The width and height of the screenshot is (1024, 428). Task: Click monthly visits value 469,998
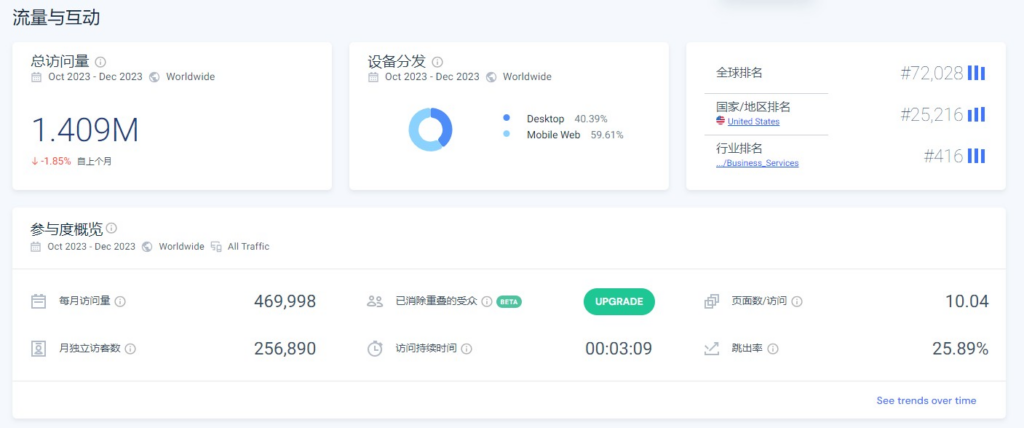tap(285, 302)
